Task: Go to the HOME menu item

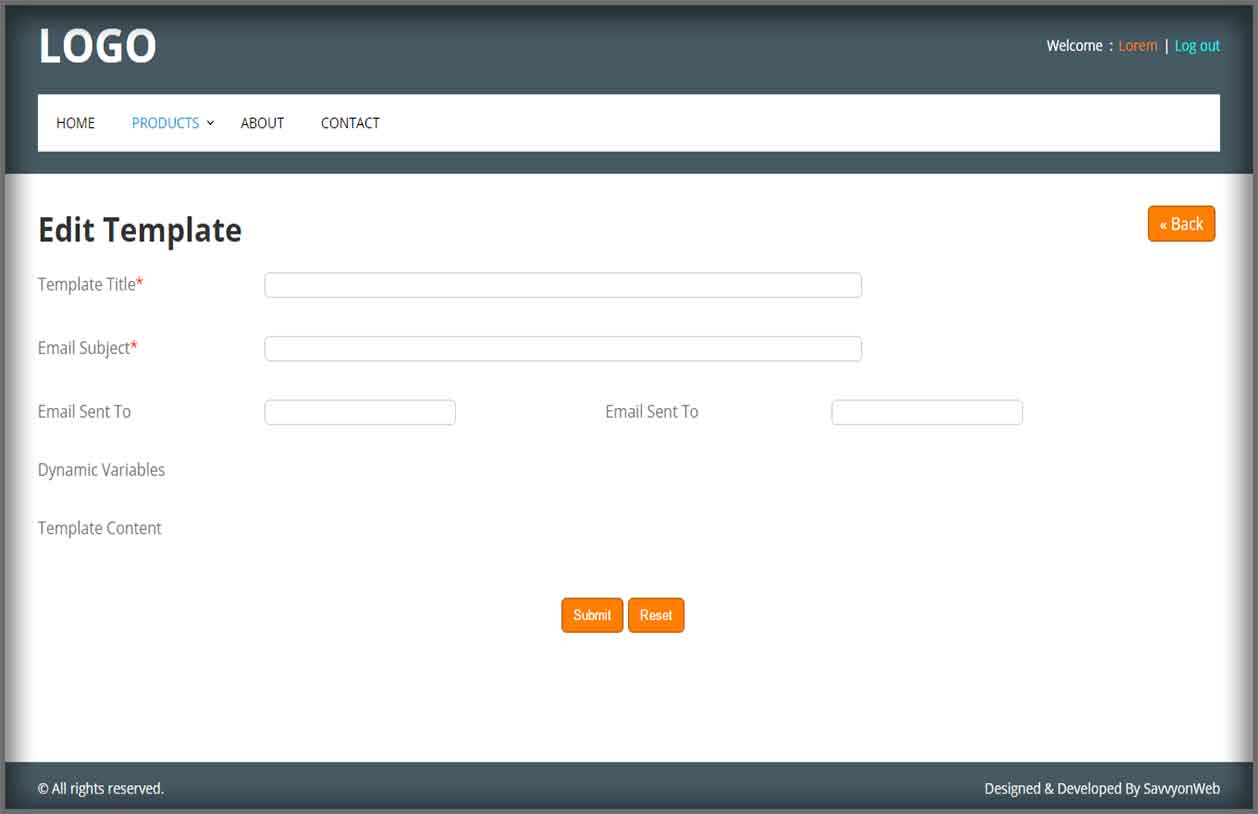Action: coord(76,123)
